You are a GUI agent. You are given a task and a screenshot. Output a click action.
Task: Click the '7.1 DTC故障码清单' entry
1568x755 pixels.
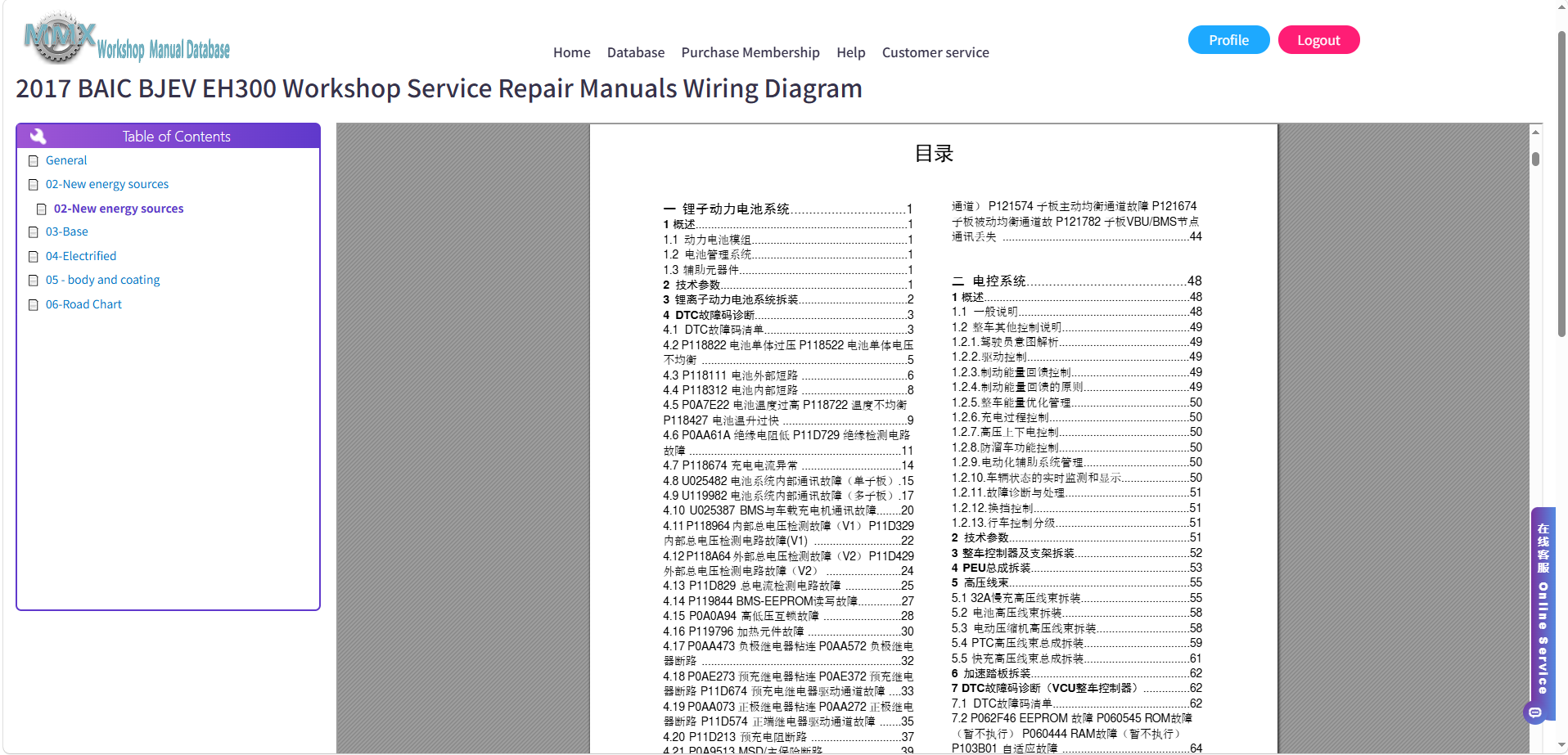1077,703
